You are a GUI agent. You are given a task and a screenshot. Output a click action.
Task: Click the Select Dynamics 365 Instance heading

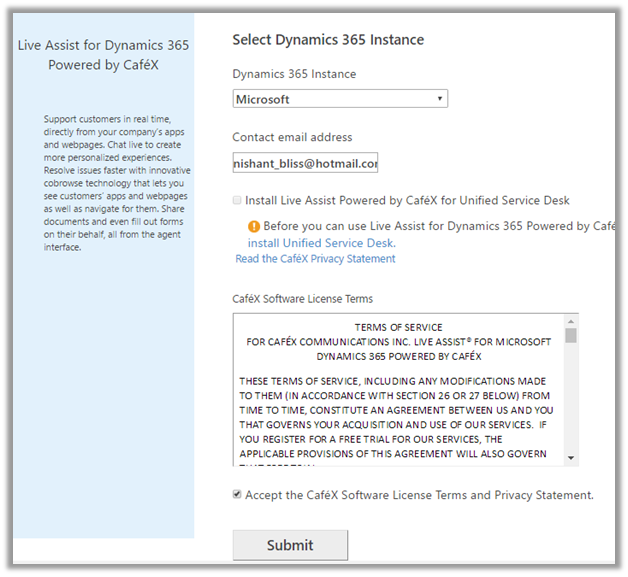pyautogui.click(x=328, y=40)
